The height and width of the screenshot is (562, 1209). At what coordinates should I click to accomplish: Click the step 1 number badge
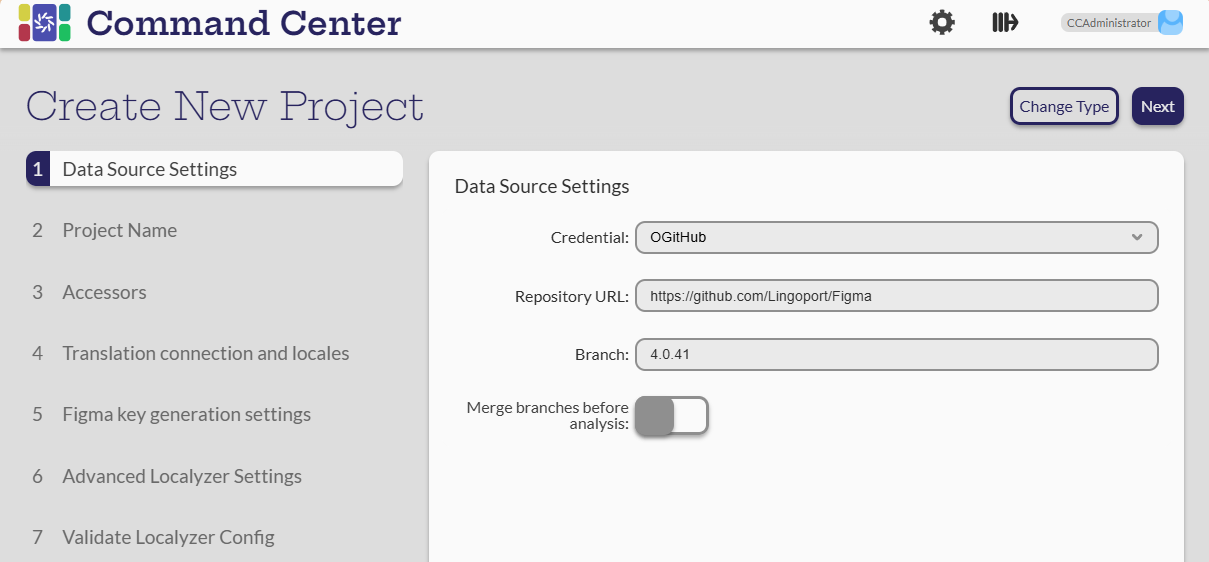pyautogui.click(x=38, y=169)
